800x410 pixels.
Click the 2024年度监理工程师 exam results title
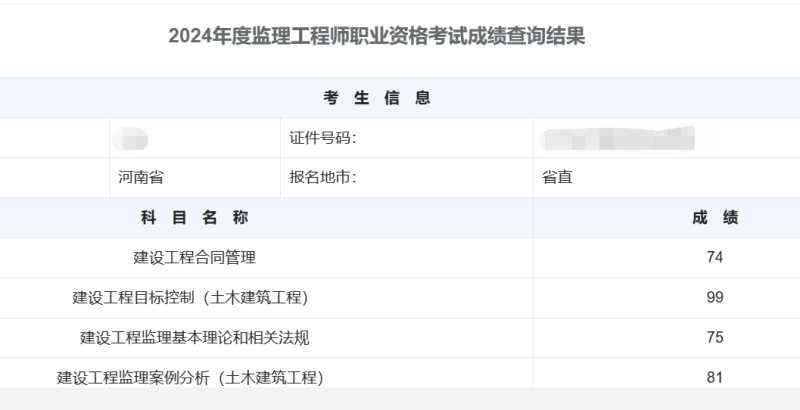pyautogui.click(x=377, y=37)
